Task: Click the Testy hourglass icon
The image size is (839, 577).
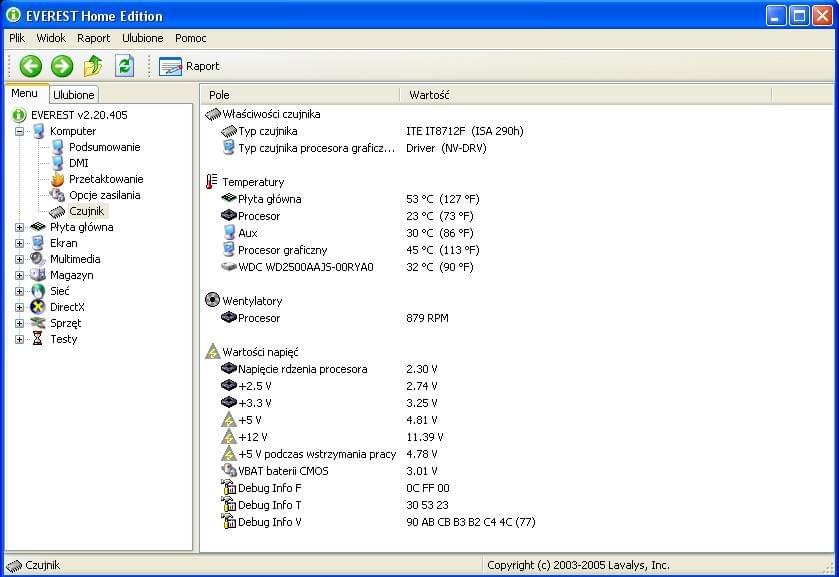Action: [x=37, y=339]
